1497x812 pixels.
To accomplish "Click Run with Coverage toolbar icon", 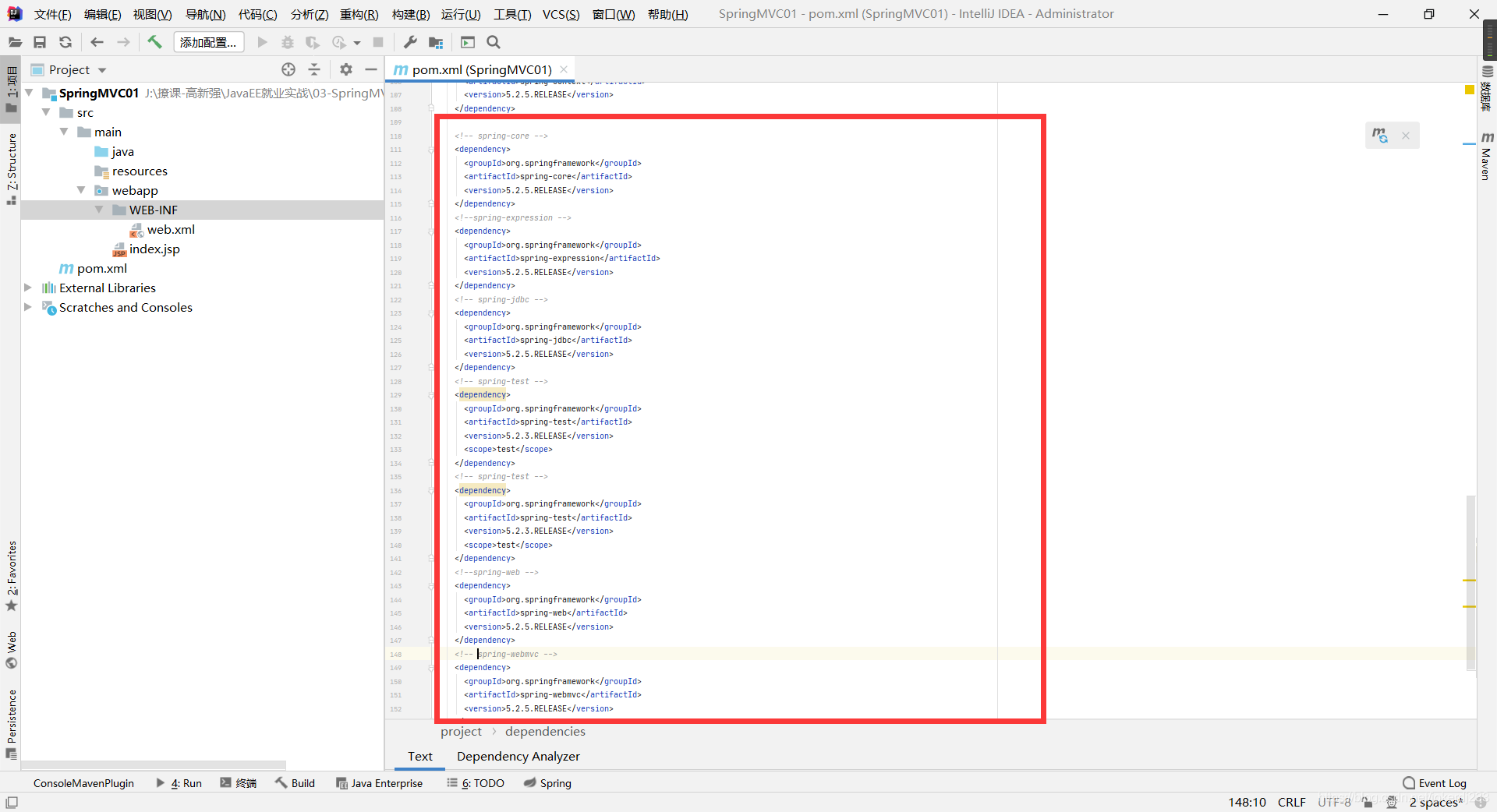I will pyautogui.click(x=313, y=42).
